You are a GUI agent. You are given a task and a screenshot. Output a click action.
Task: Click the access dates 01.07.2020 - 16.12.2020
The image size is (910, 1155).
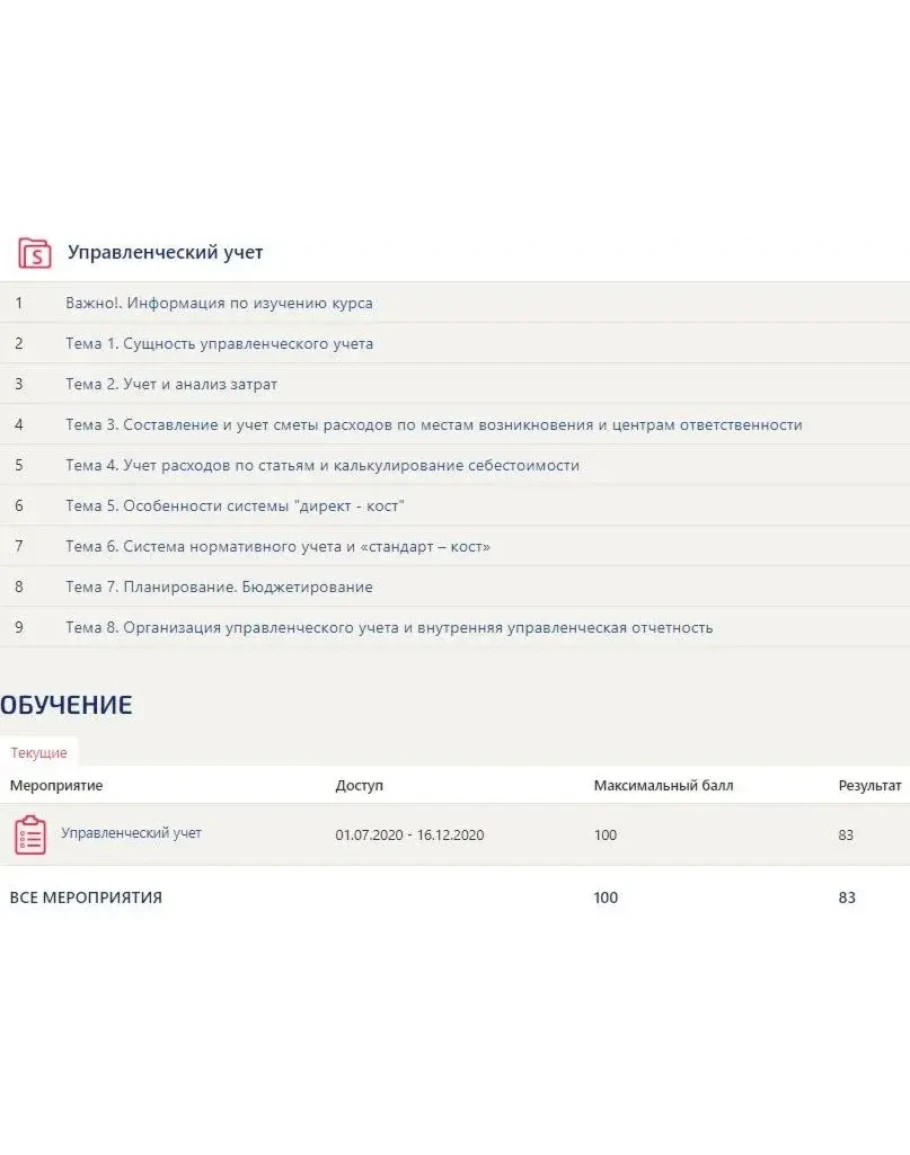409,835
